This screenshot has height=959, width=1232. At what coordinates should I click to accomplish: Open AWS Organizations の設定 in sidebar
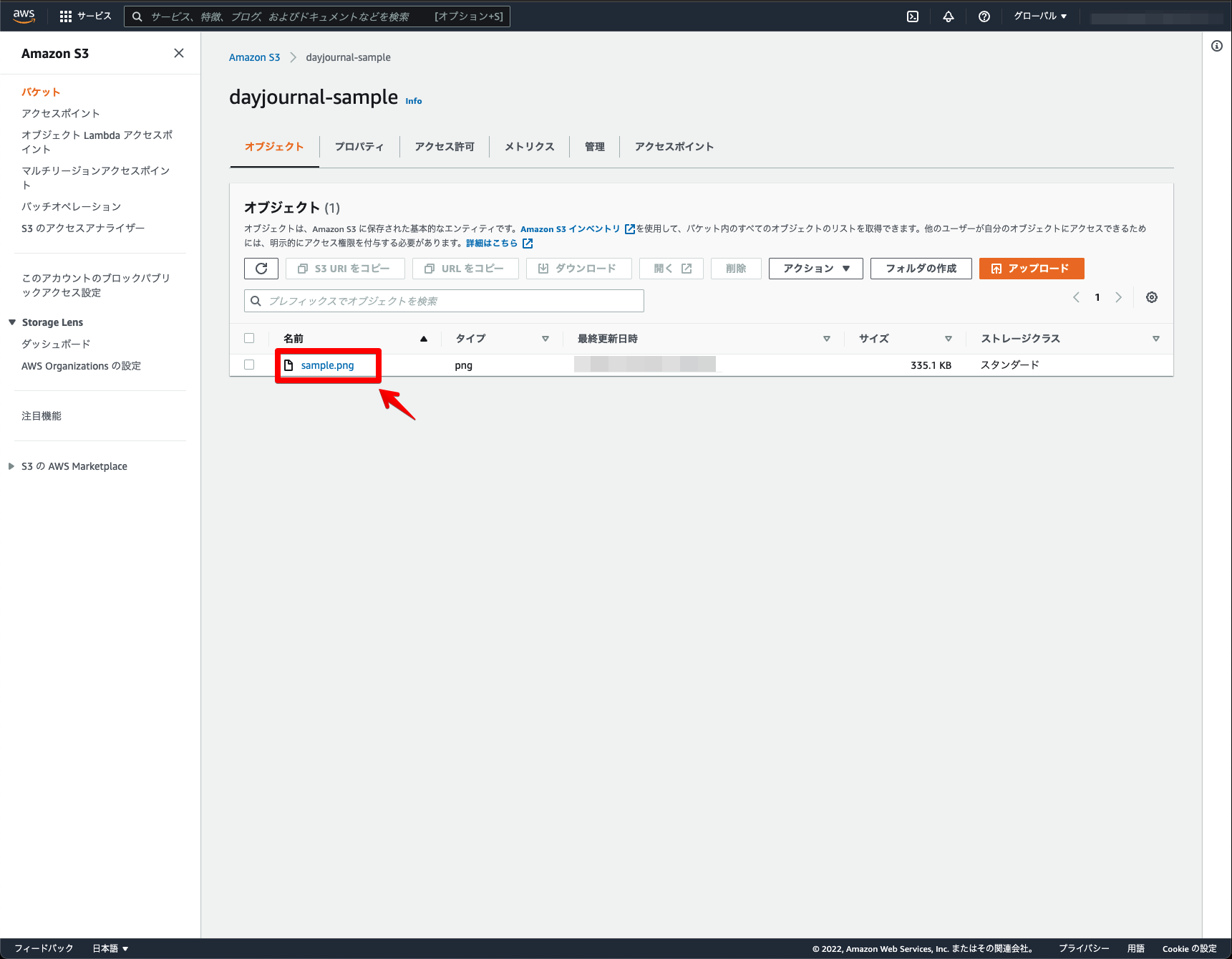point(81,366)
